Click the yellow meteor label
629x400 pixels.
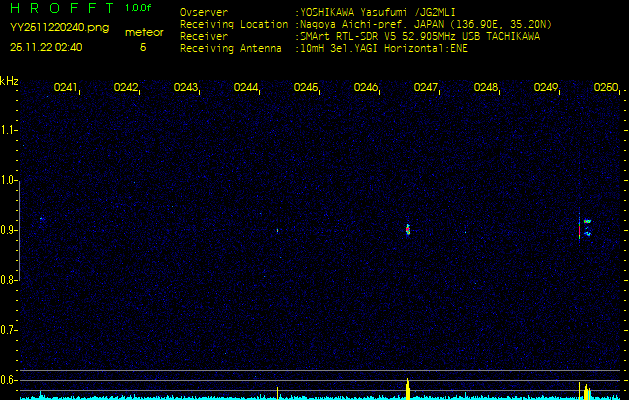(x=142, y=33)
